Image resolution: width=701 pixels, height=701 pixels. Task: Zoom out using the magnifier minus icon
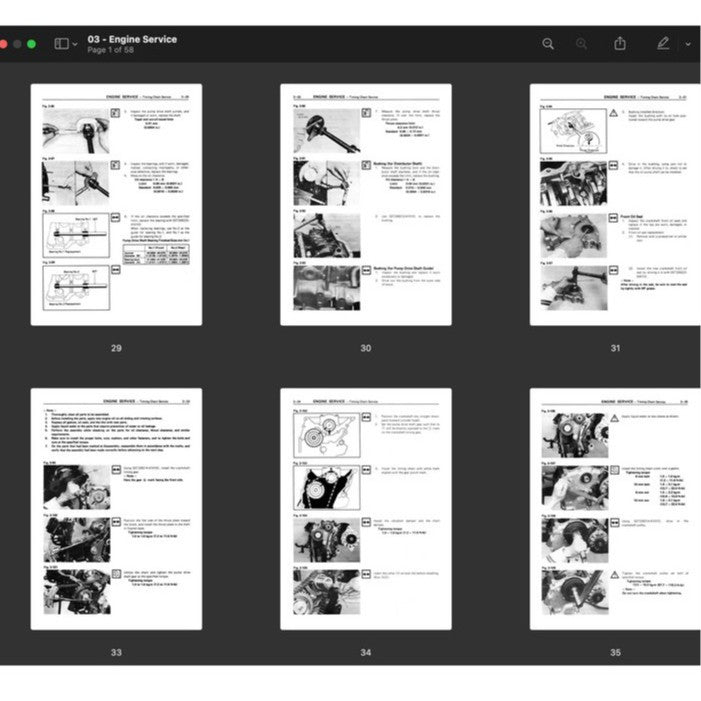(x=548, y=44)
